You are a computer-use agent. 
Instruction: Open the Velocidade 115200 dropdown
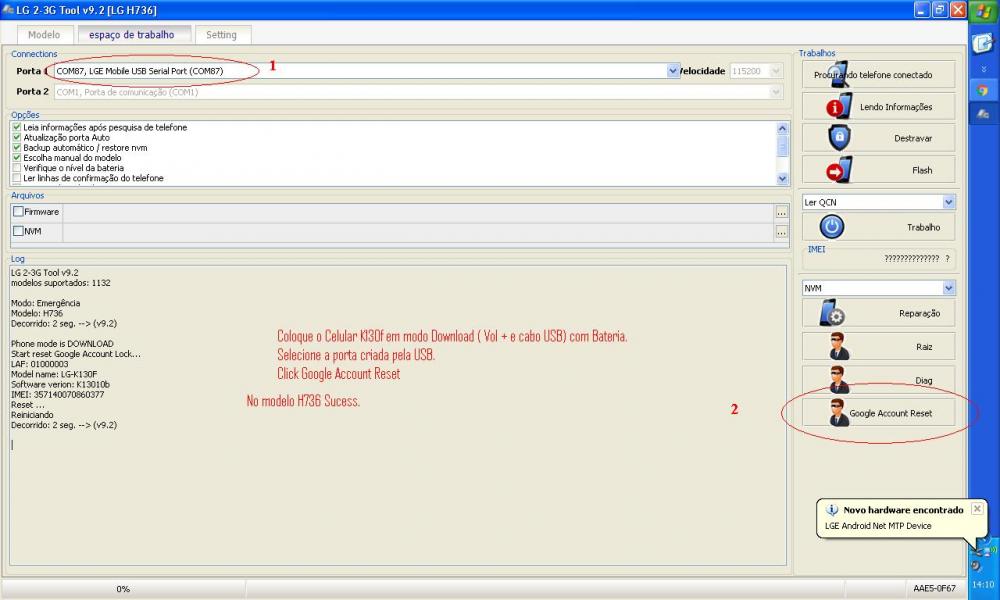click(x=776, y=71)
